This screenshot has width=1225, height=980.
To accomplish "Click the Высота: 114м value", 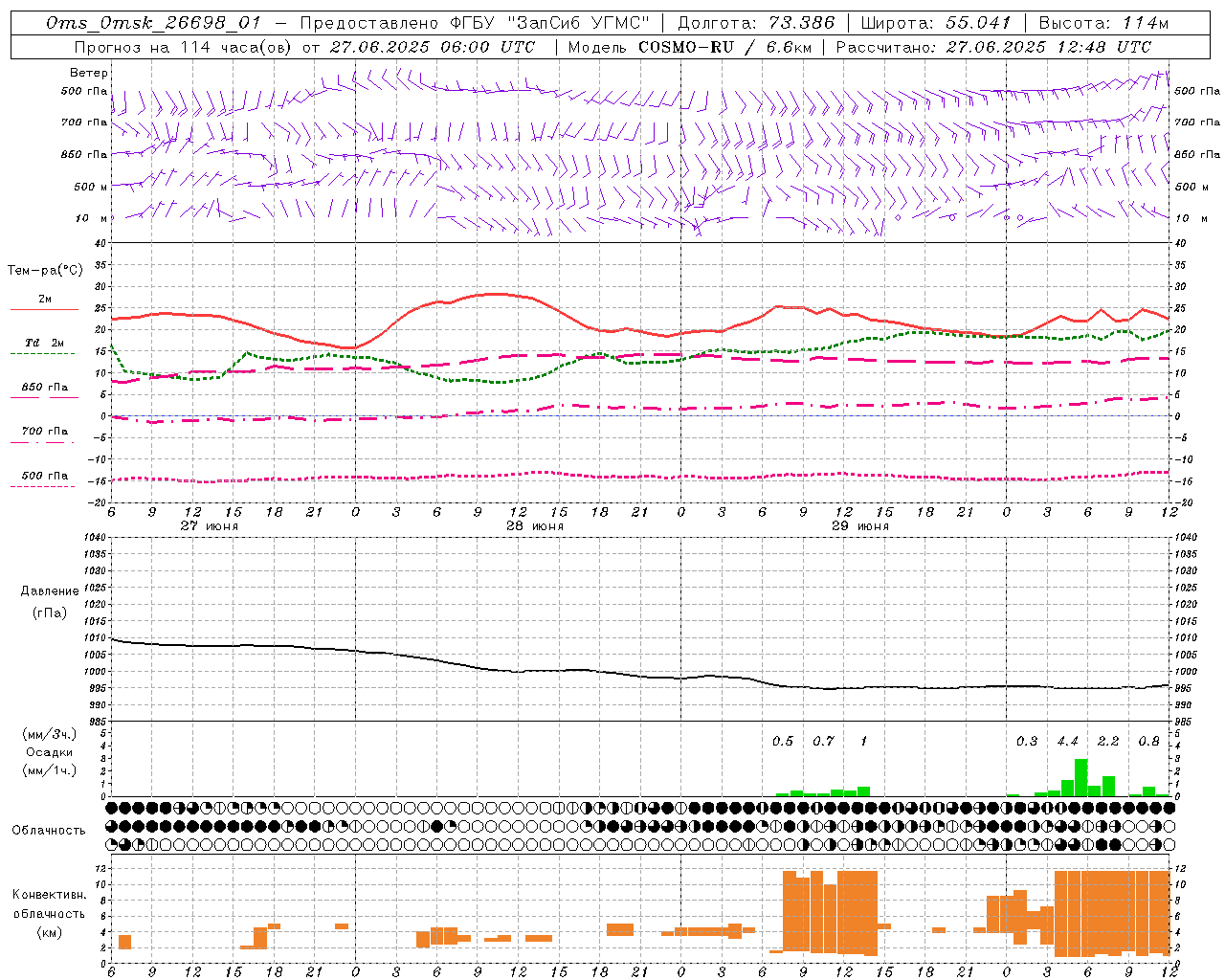I will (1103, 23).
